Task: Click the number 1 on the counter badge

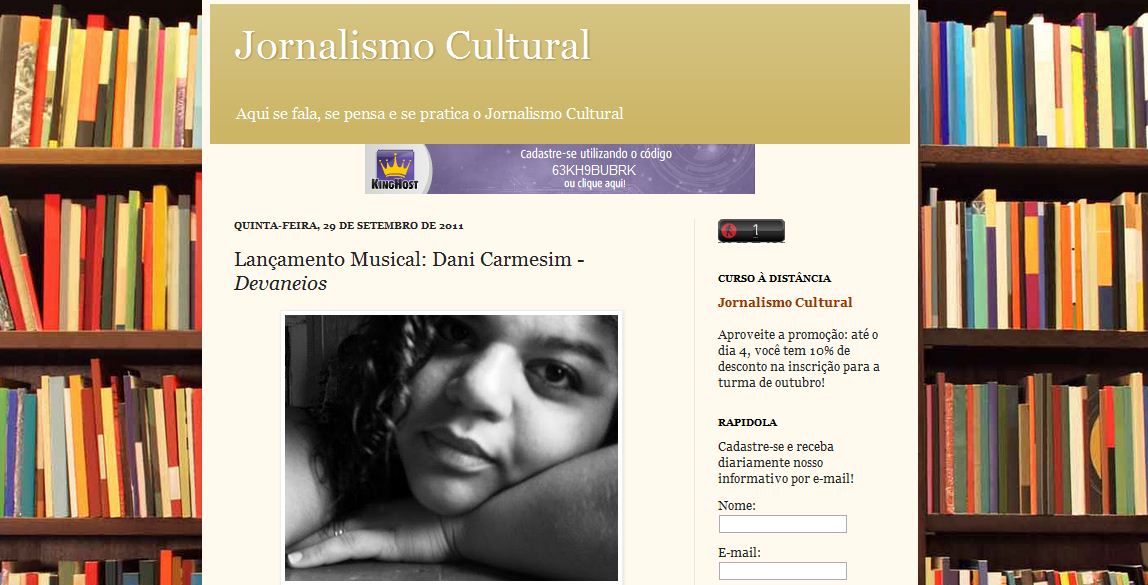Action: [x=756, y=231]
